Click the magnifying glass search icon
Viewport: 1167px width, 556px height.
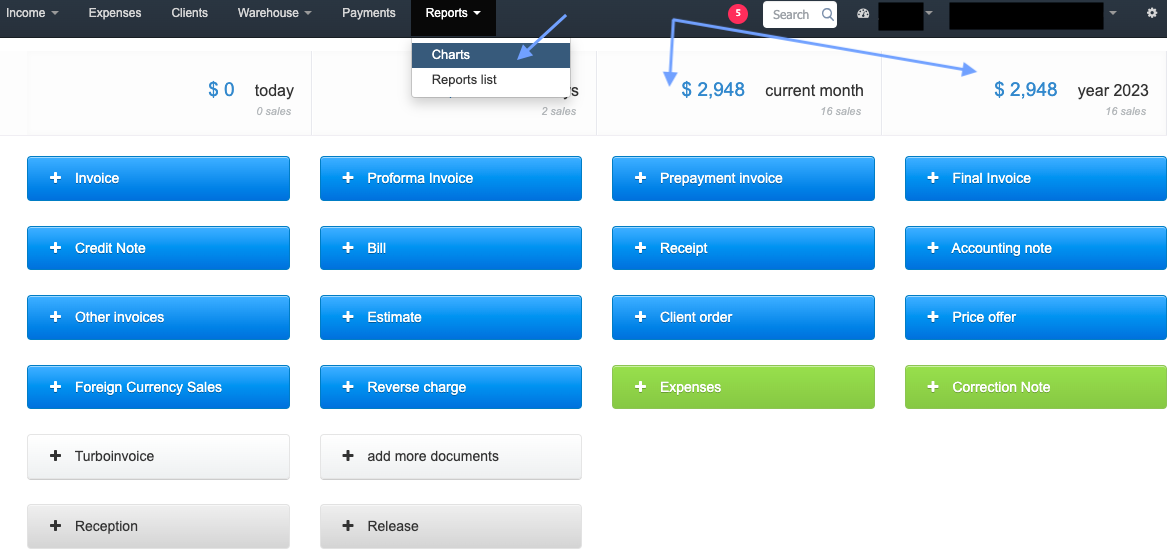tap(827, 14)
